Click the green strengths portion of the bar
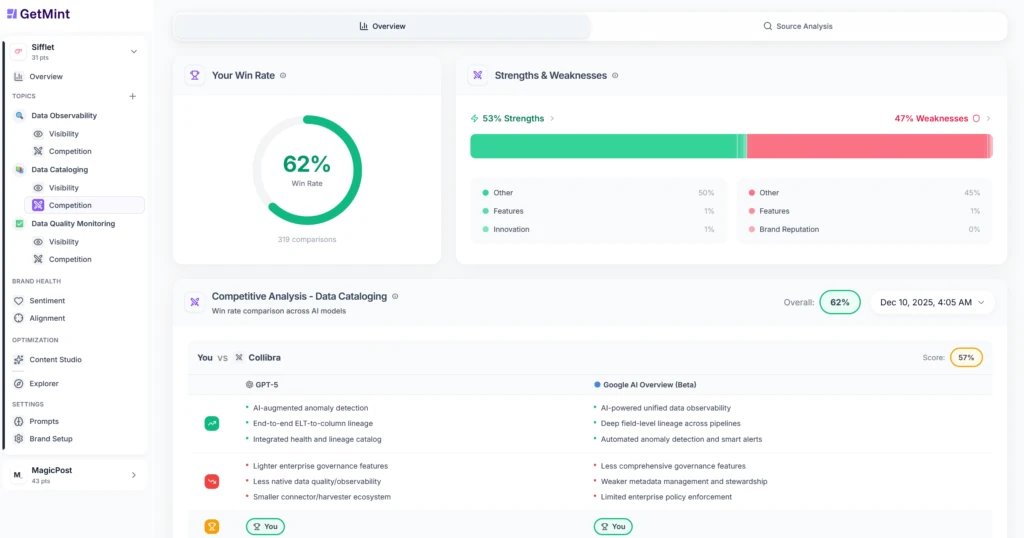The width and height of the screenshot is (1024, 538). pos(607,146)
